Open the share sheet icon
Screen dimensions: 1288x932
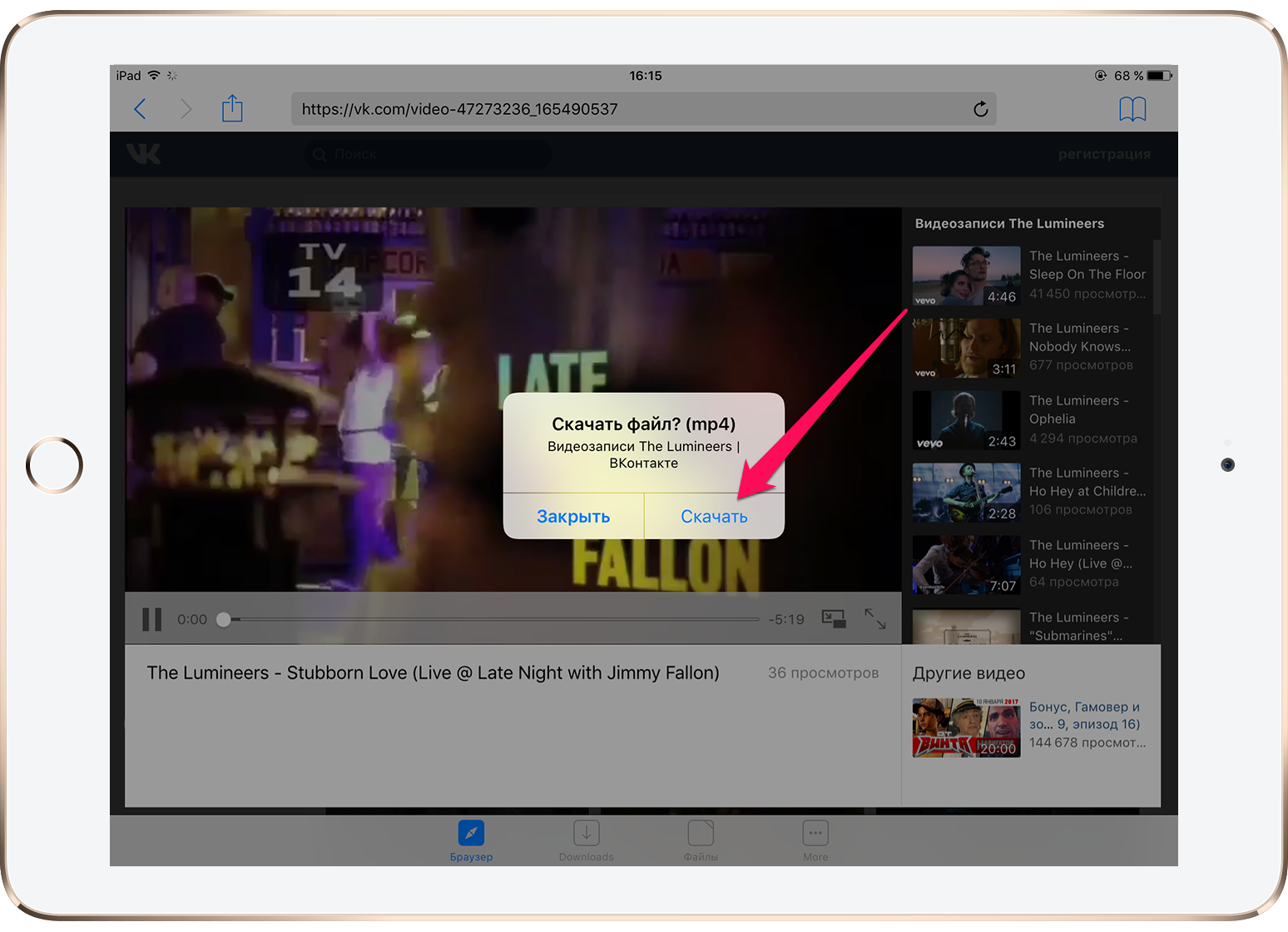tap(232, 108)
